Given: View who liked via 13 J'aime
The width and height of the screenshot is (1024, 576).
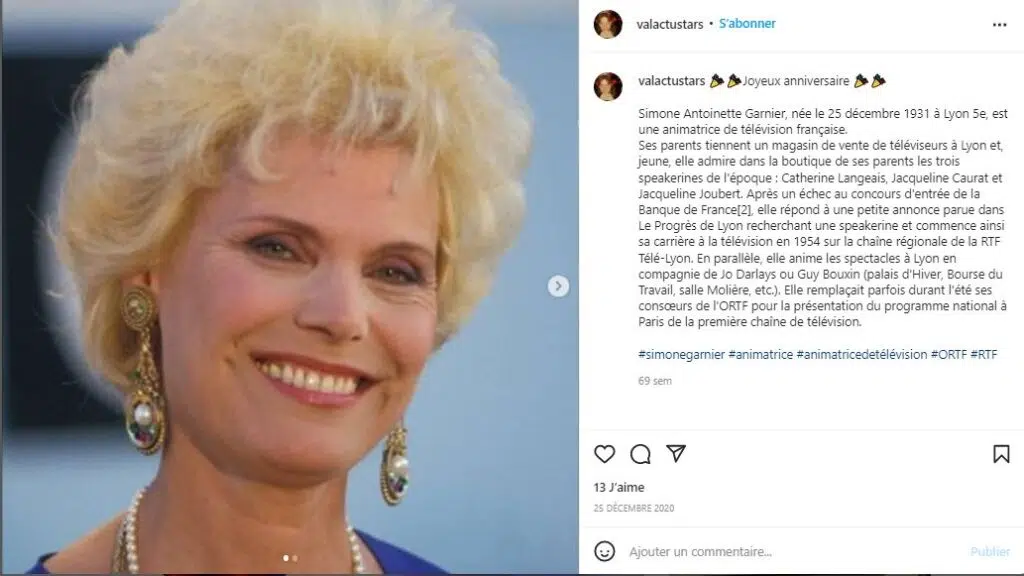Looking at the screenshot, I should point(618,487).
